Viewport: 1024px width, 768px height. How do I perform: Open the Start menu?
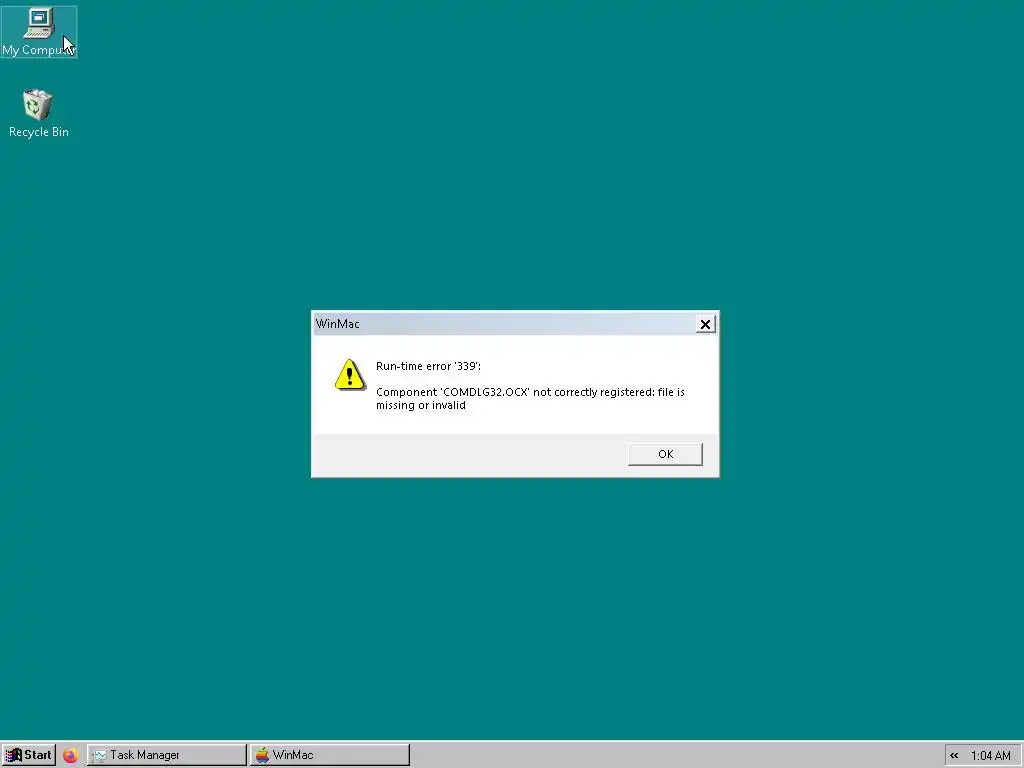(29, 755)
